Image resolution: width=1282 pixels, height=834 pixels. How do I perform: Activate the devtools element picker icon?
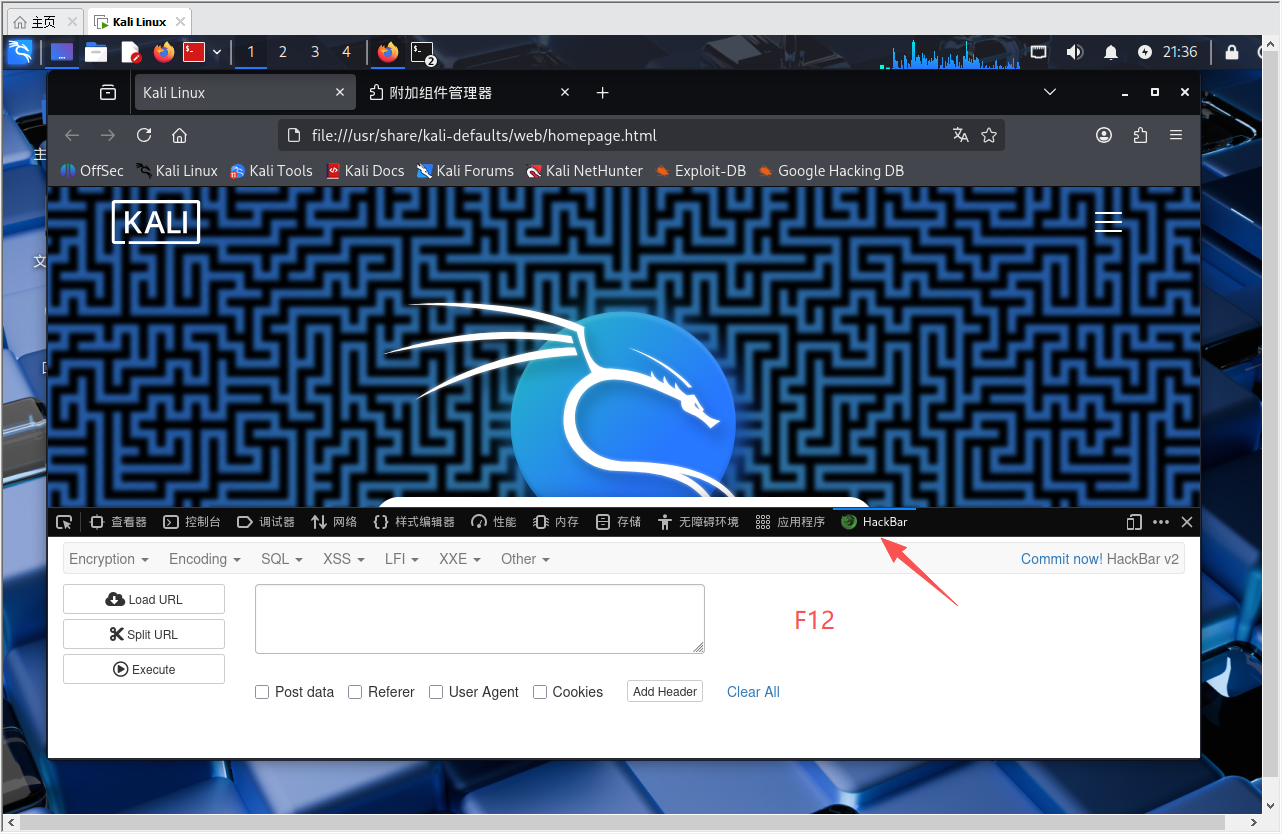64,522
